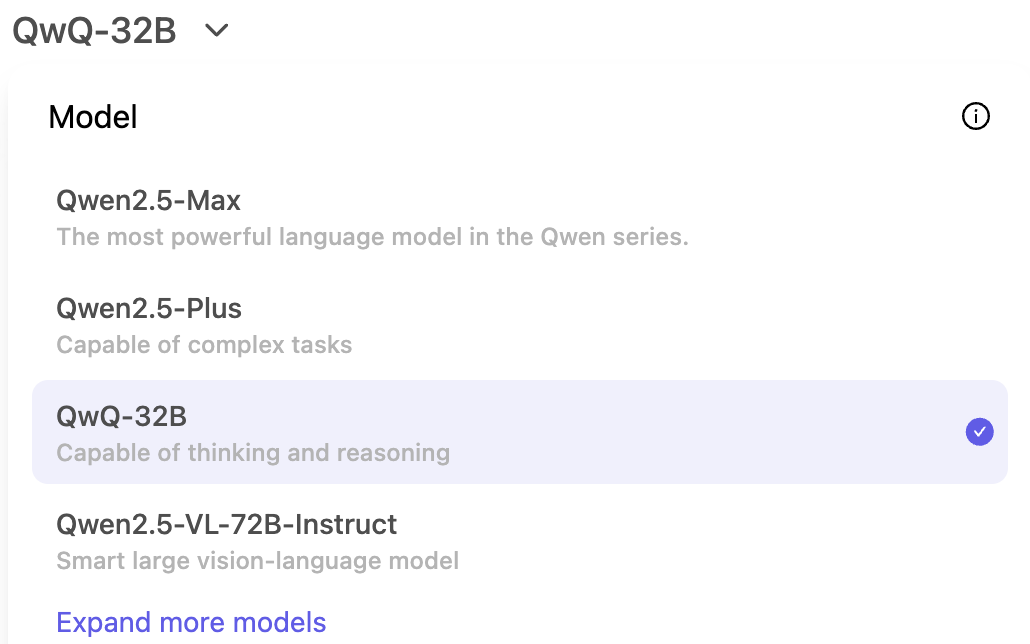The image size is (1030, 644).
Task: Collapse the model selector chevron arrow
Action: coord(217,30)
